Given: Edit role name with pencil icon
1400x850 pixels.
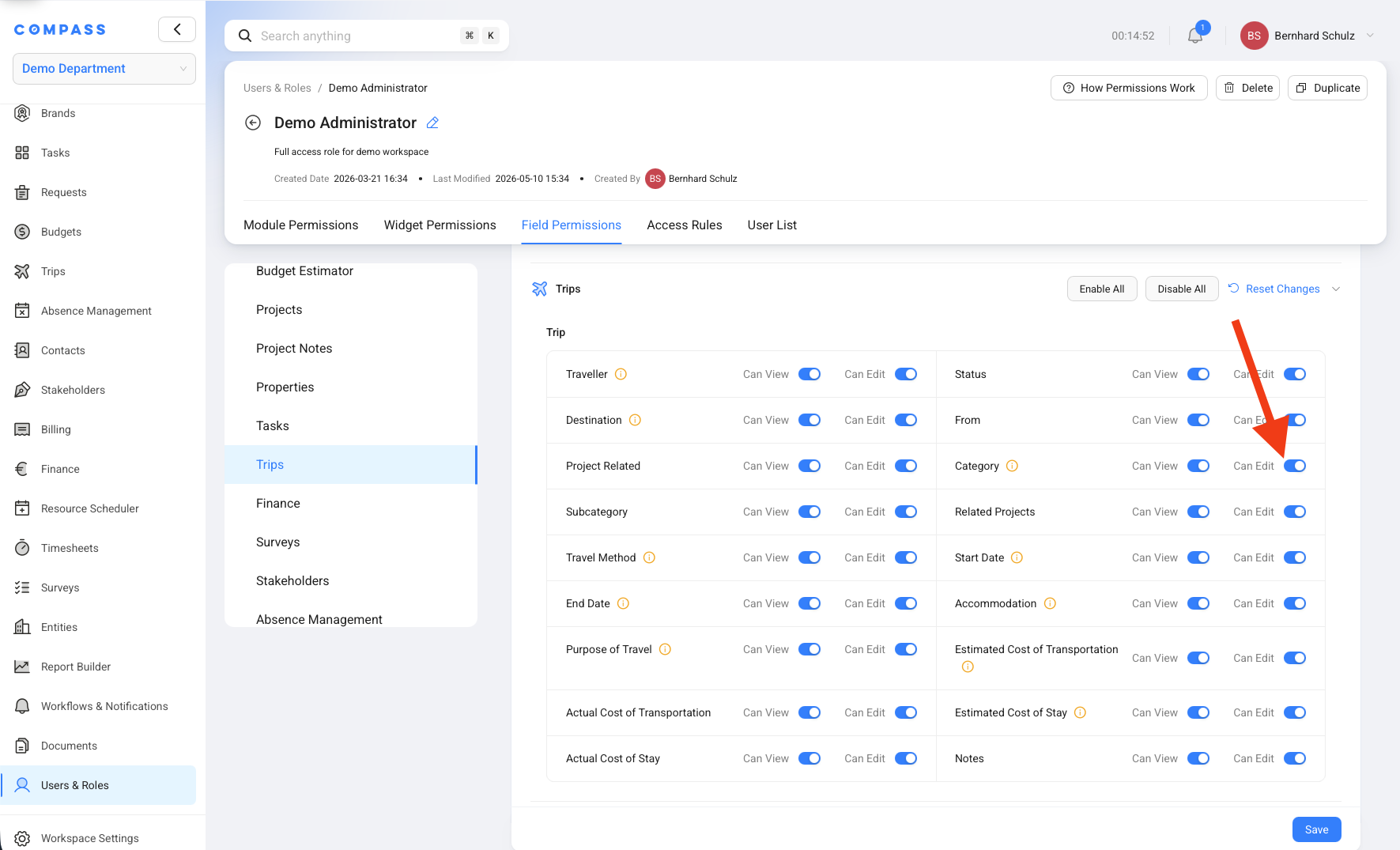Looking at the screenshot, I should coord(432,123).
